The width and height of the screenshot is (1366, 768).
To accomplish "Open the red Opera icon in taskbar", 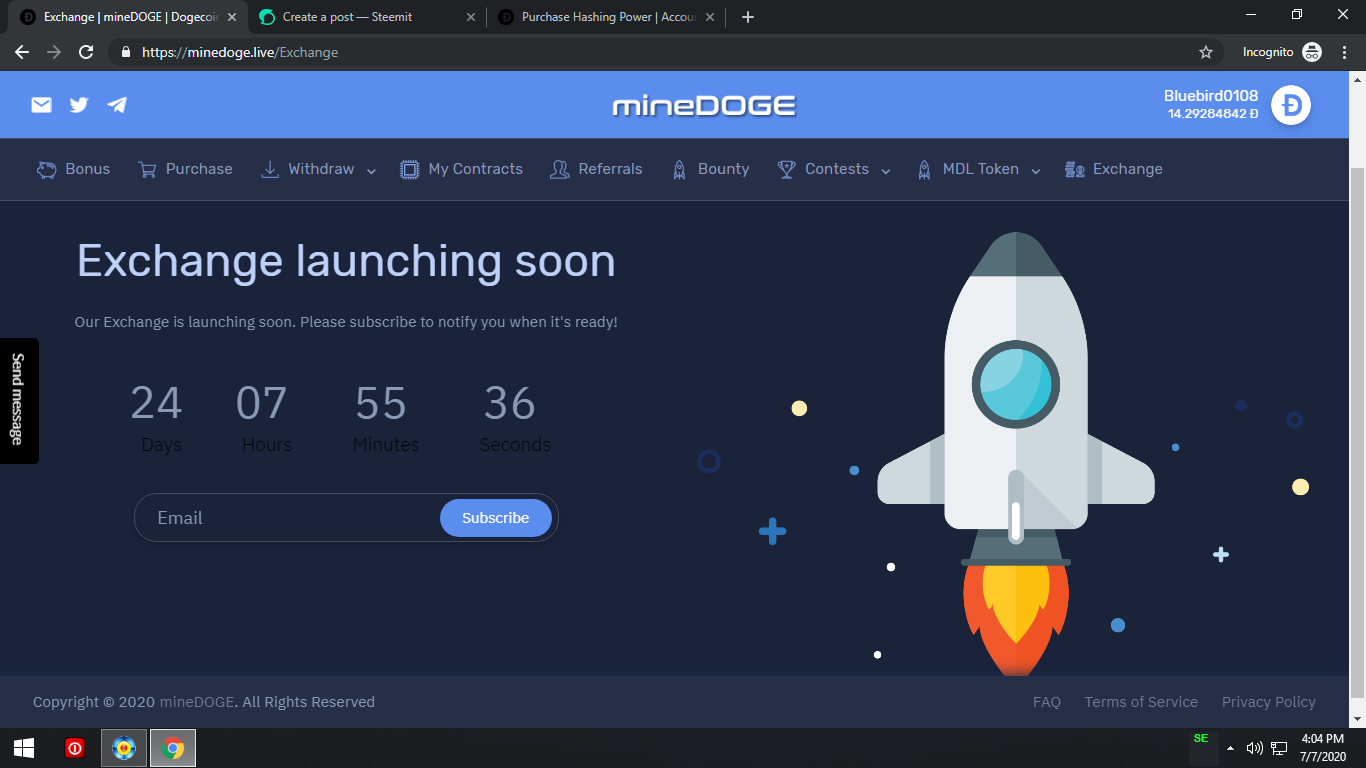I will point(75,748).
